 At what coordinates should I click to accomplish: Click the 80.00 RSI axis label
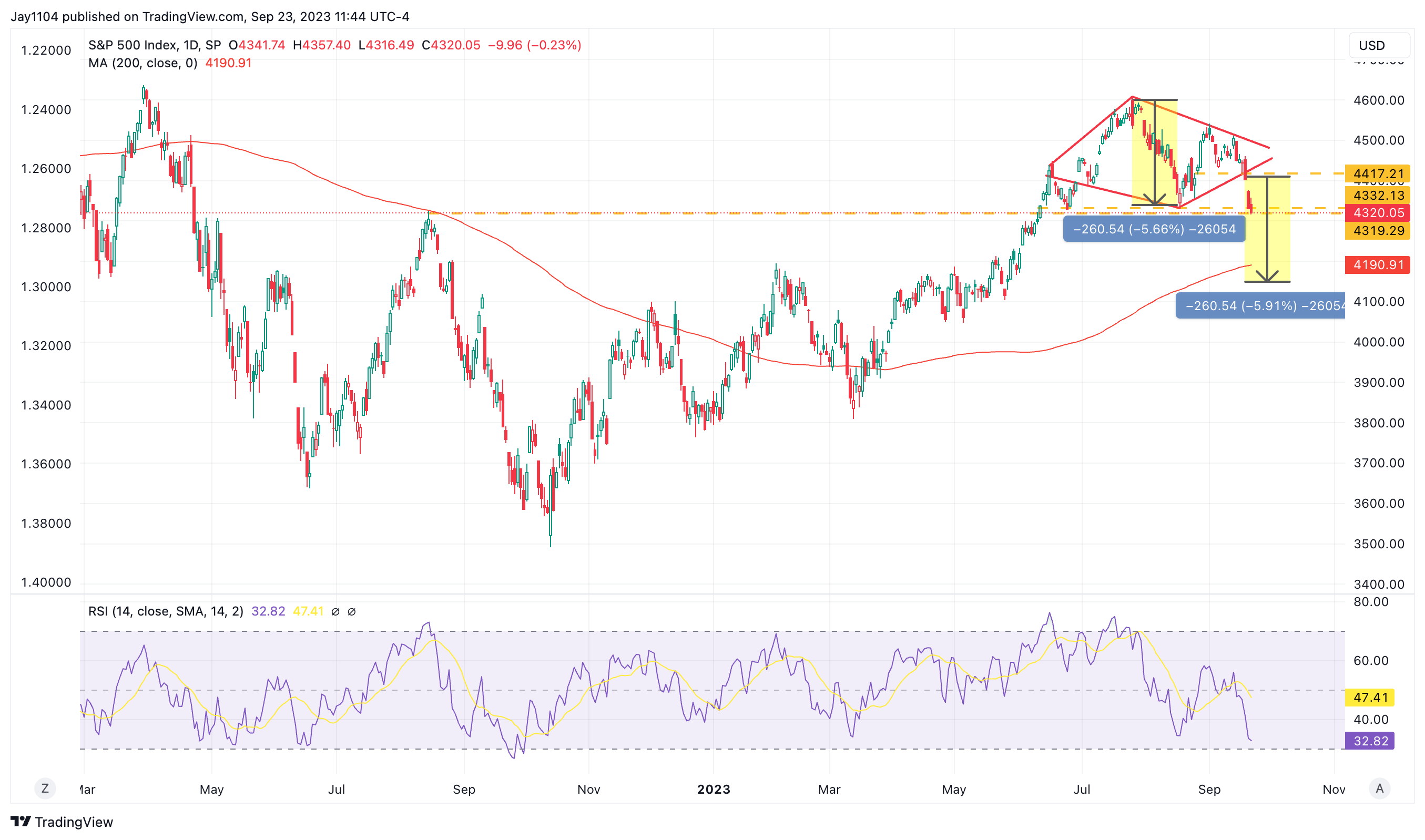[1371, 602]
